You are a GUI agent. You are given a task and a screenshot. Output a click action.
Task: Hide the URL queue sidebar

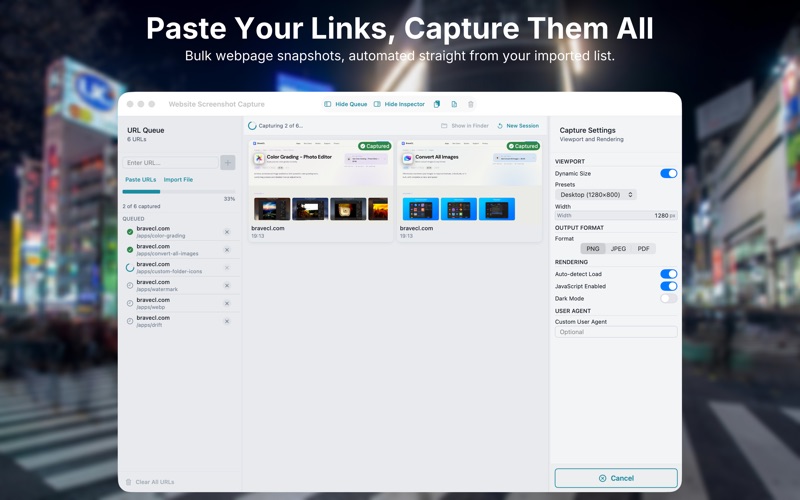click(345, 104)
